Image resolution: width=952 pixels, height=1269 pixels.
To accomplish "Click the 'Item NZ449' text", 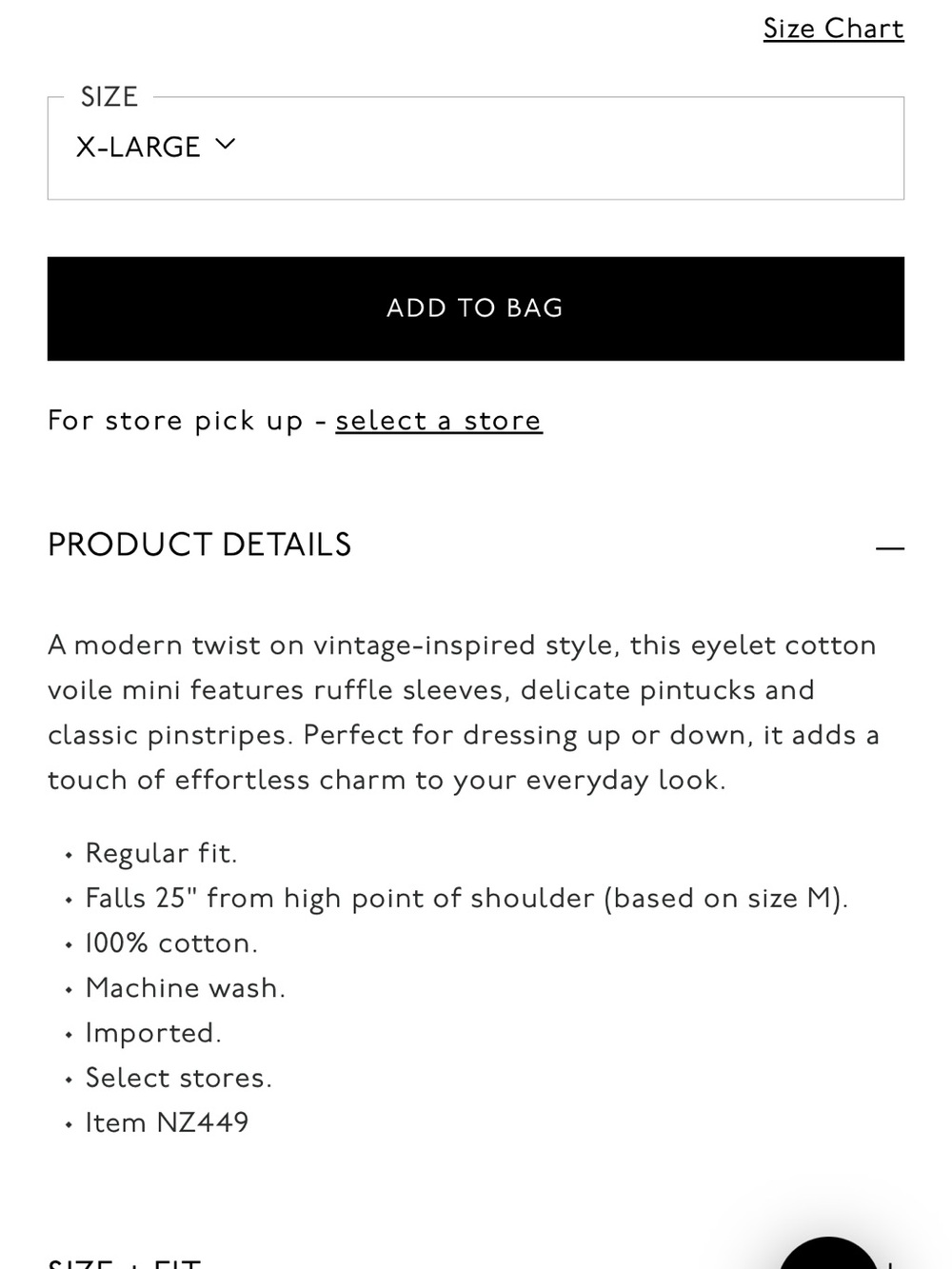I will pos(168,1122).
